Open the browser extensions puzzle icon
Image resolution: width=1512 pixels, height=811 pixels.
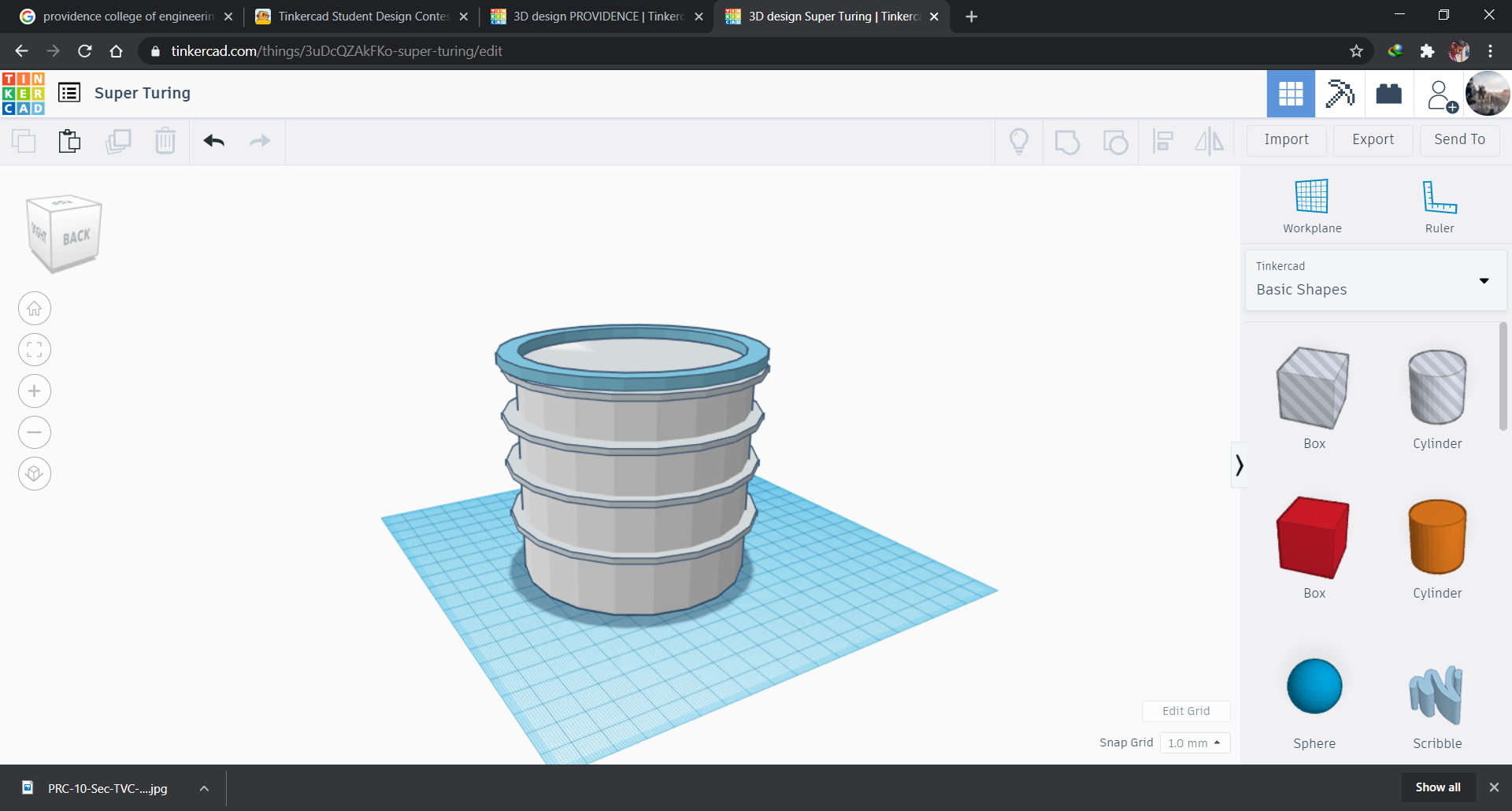(x=1427, y=51)
